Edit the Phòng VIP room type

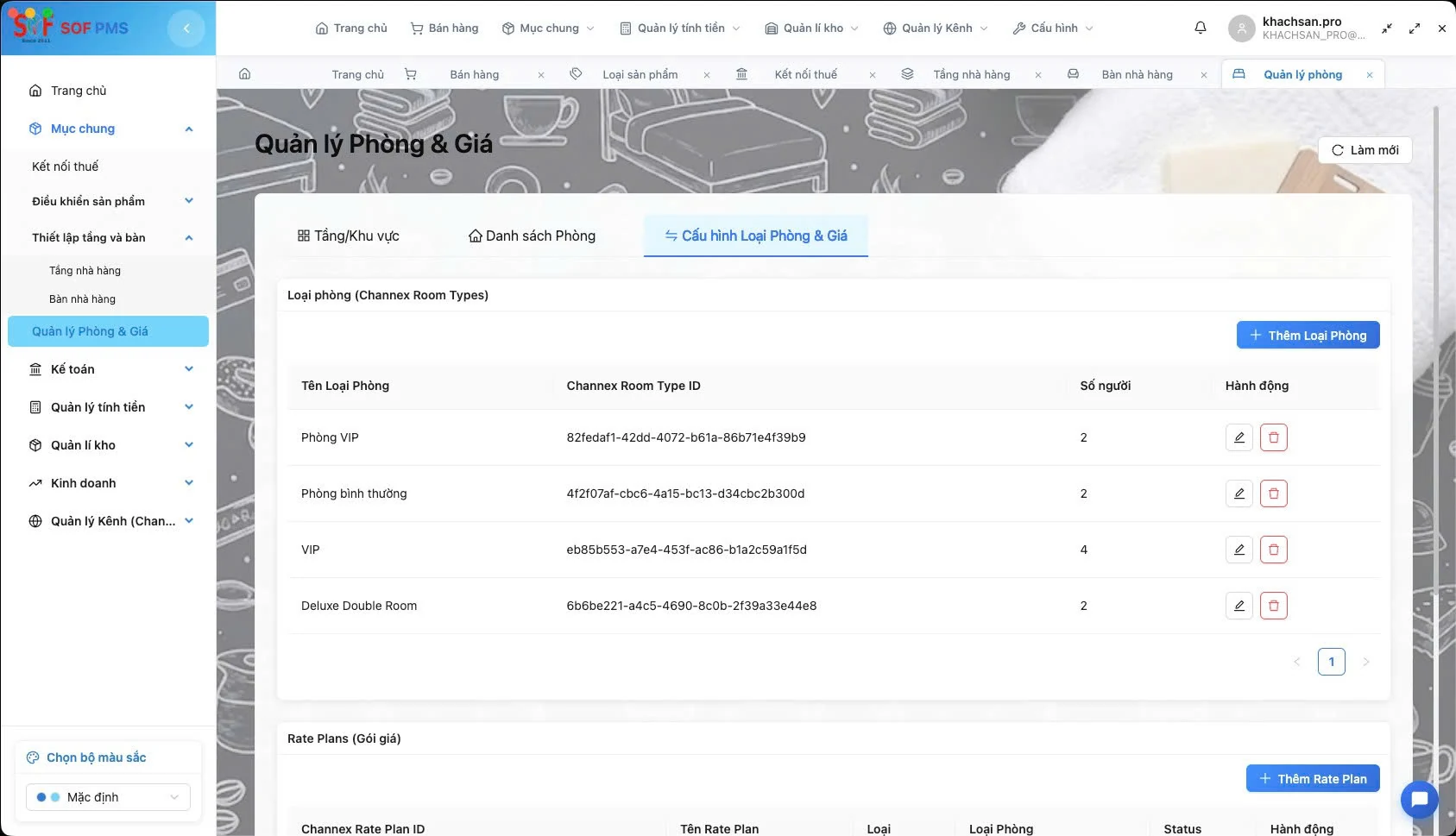coord(1239,437)
